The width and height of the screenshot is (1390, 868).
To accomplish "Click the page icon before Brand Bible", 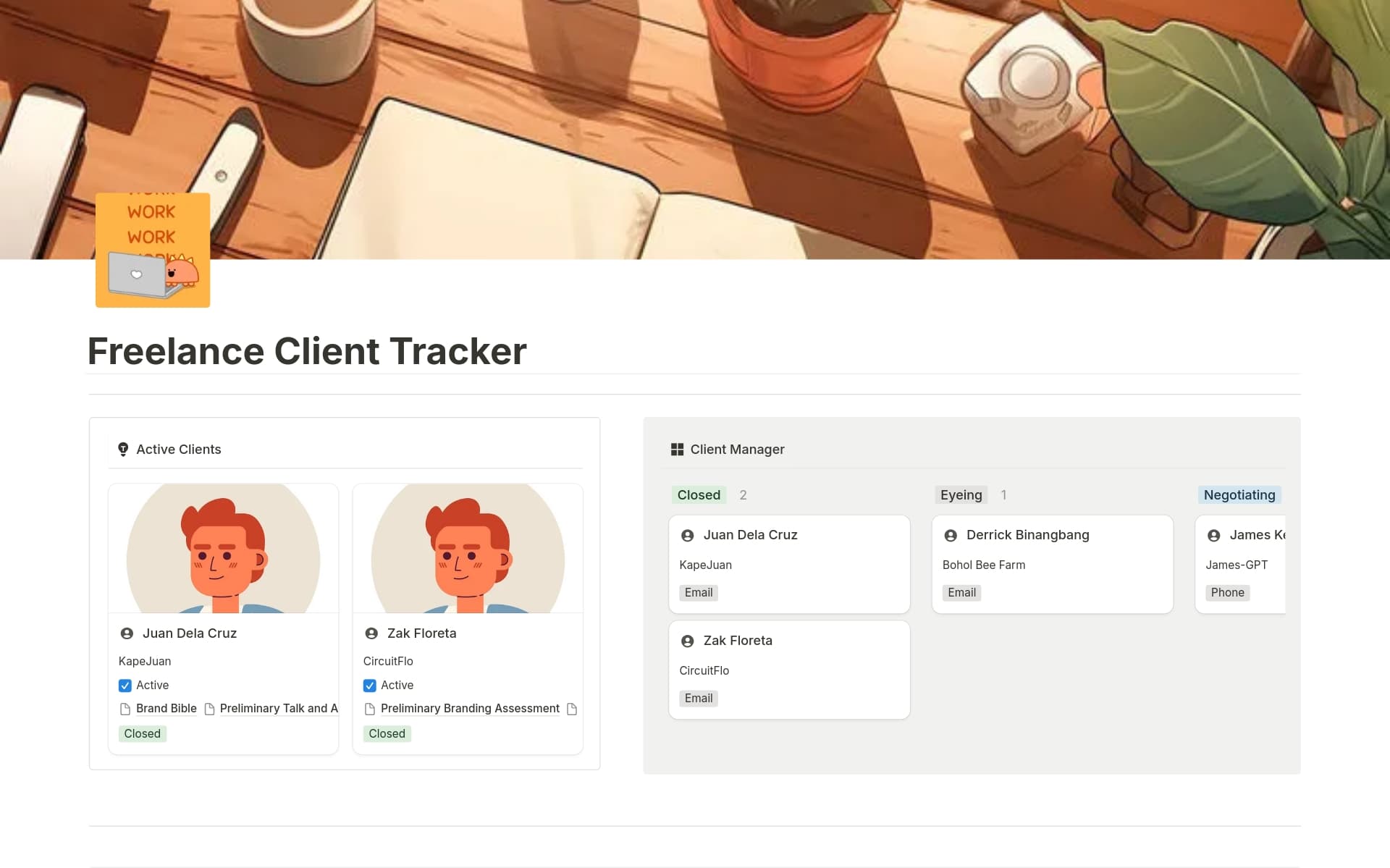I will pyautogui.click(x=125, y=709).
